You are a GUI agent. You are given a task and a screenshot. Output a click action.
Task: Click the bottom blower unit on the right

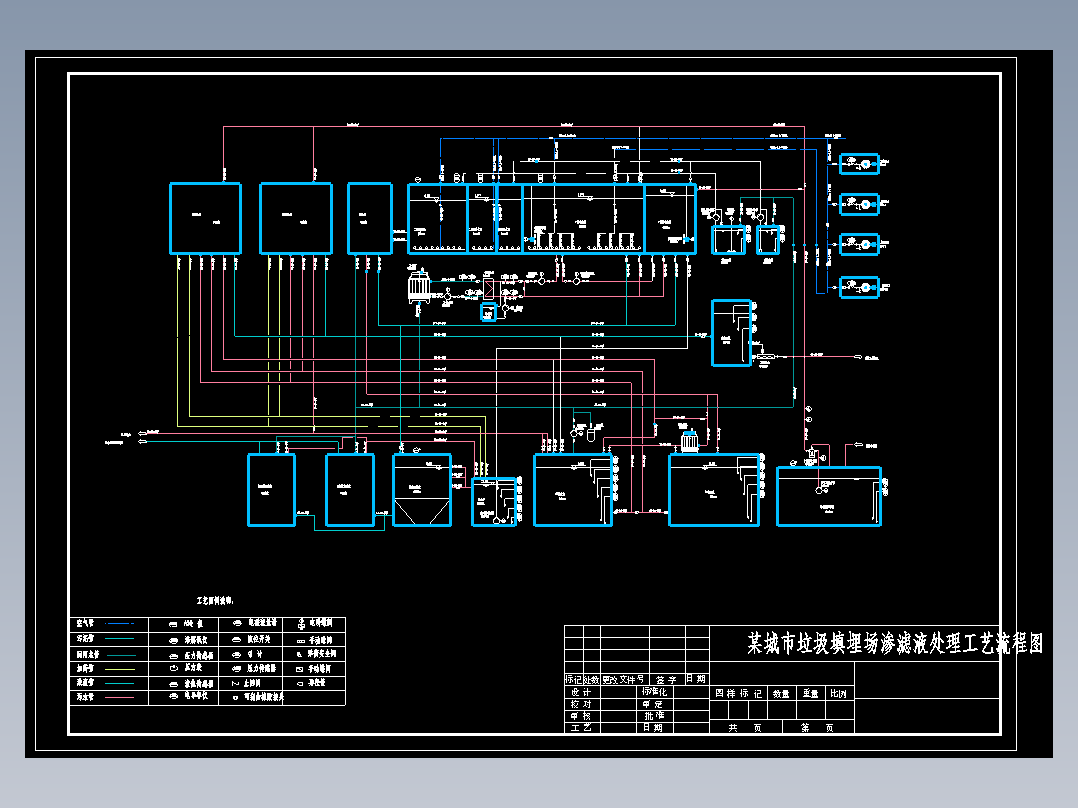pos(859,287)
